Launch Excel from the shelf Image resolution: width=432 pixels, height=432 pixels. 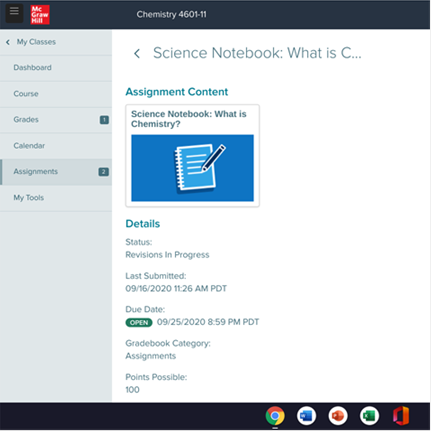click(369, 416)
